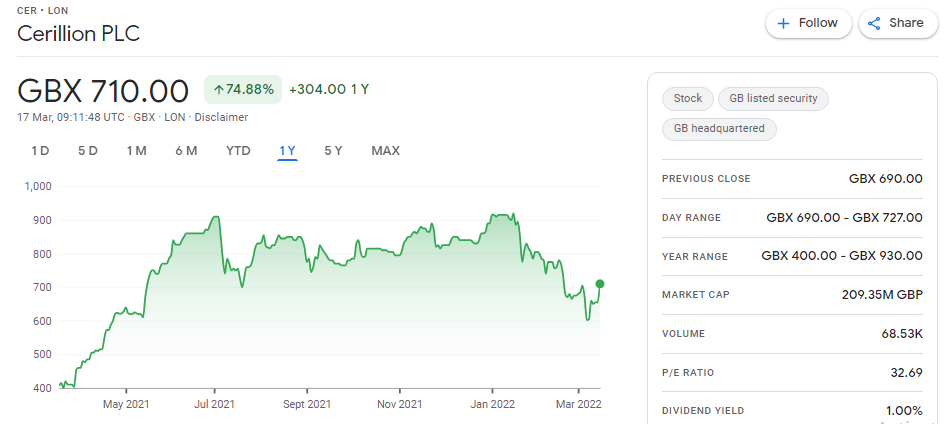
Task: Click the 68.53K volume value
Action: pyautogui.click(x=901, y=333)
